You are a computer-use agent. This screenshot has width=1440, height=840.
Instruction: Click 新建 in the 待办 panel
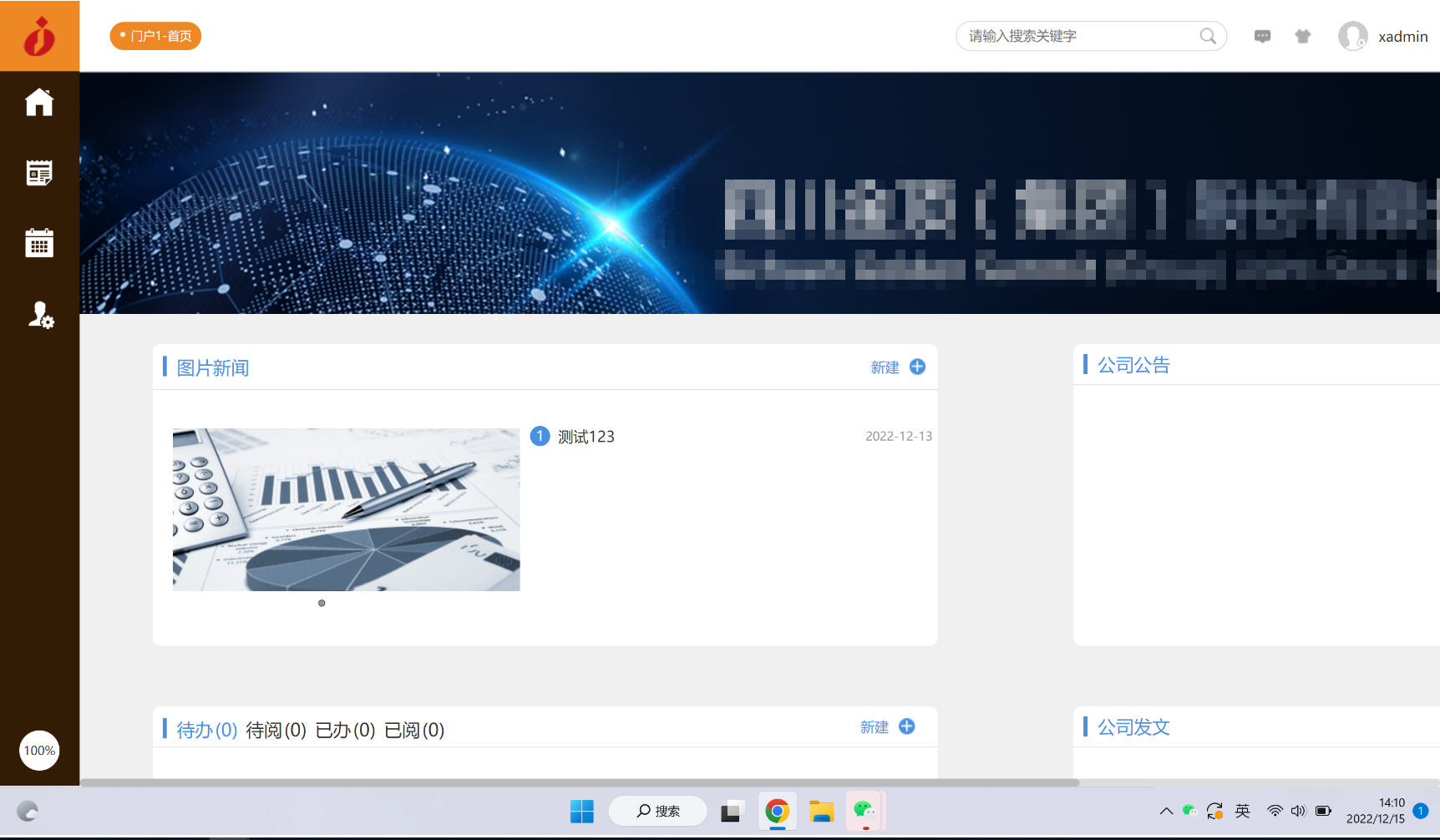click(x=875, y=727)
